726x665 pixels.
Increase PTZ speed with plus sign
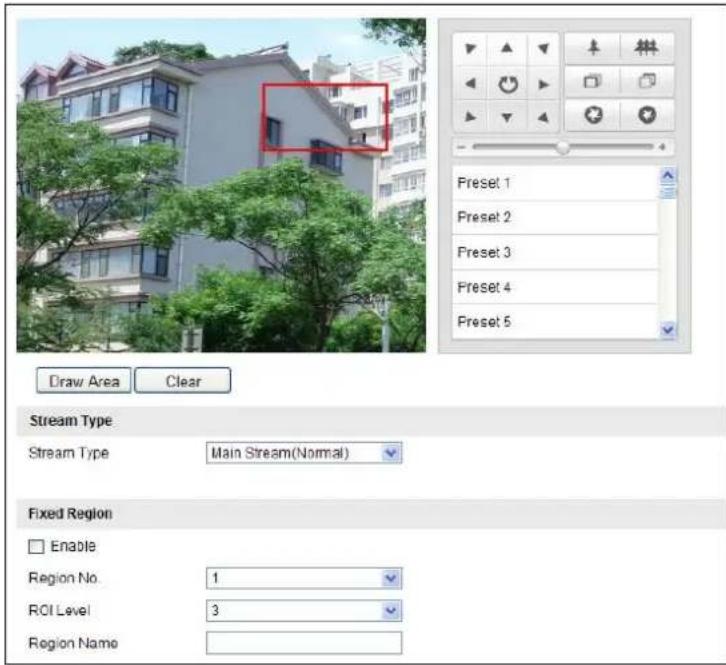(662, 147)
